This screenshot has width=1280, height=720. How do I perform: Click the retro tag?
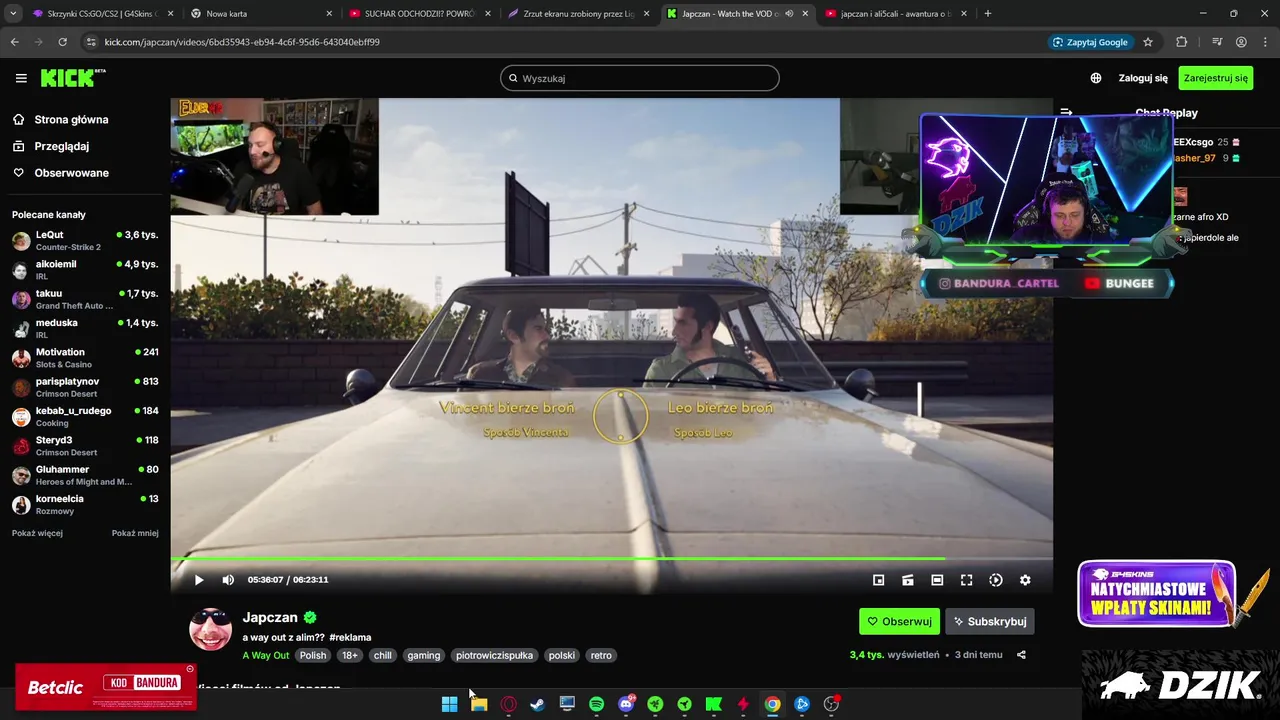pyautogui.click(x=601, y=655)
